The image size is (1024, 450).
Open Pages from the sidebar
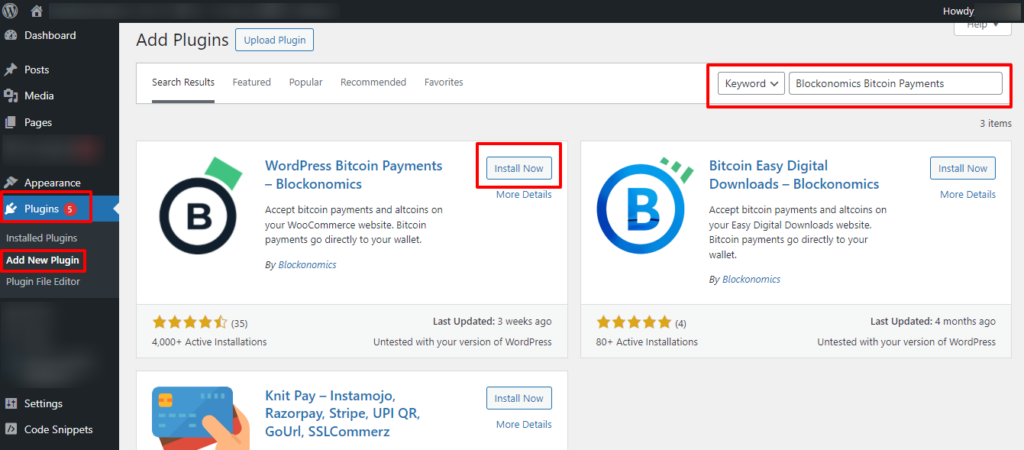[38, 122]
